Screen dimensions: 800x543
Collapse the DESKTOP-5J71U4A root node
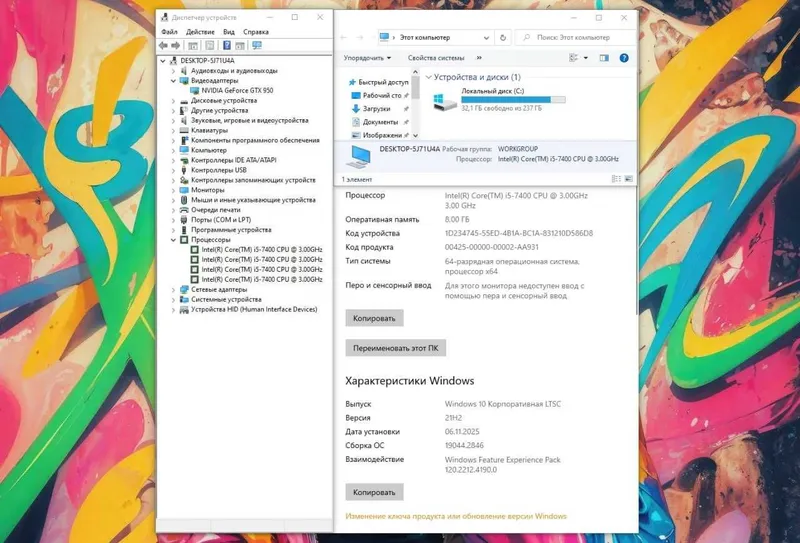click(163, 61)
